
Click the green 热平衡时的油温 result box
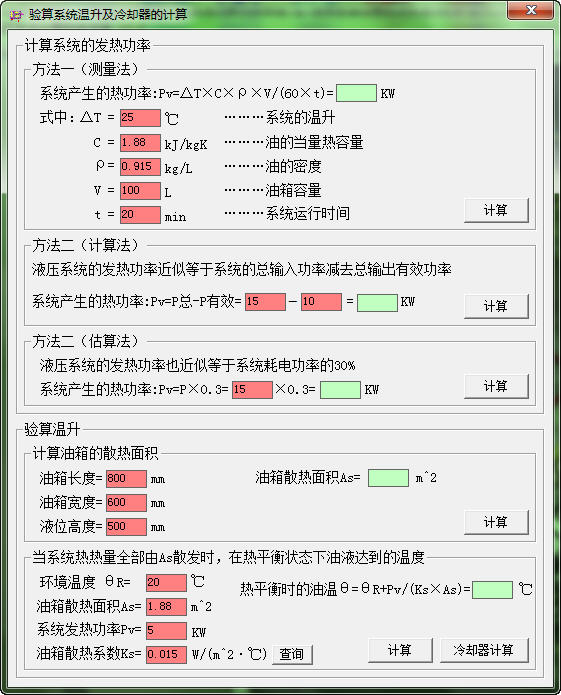click(x=492, y=590)
